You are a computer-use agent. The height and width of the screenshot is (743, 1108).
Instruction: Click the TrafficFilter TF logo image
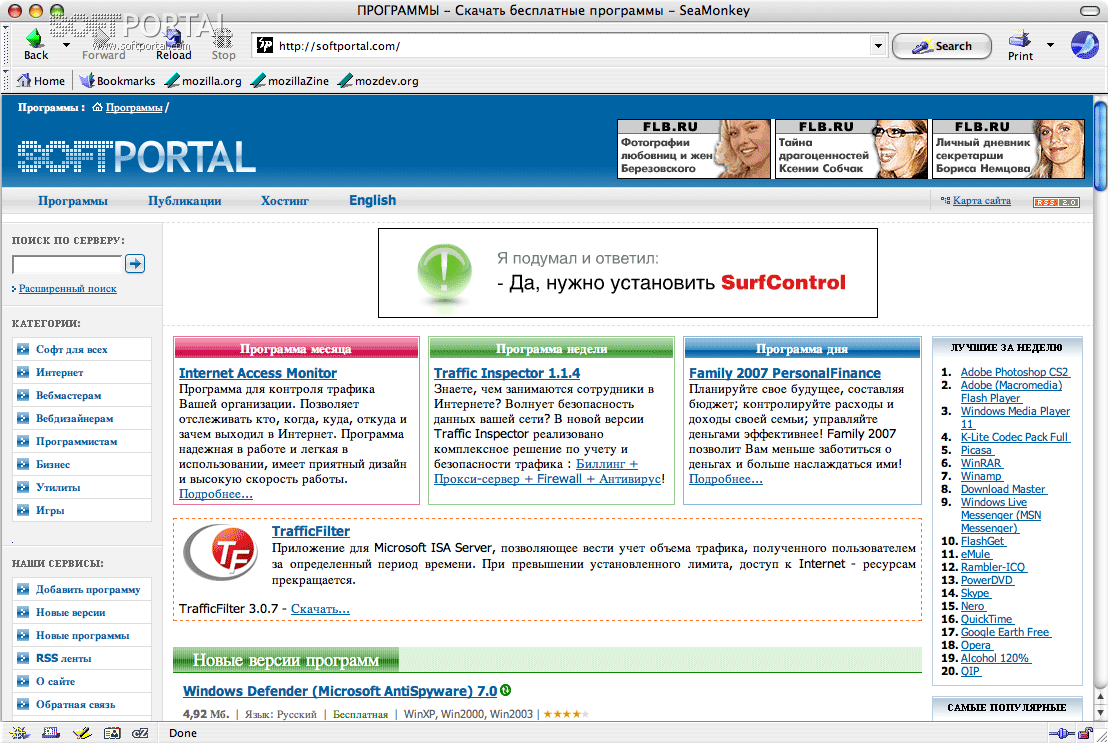coord(220,552)
